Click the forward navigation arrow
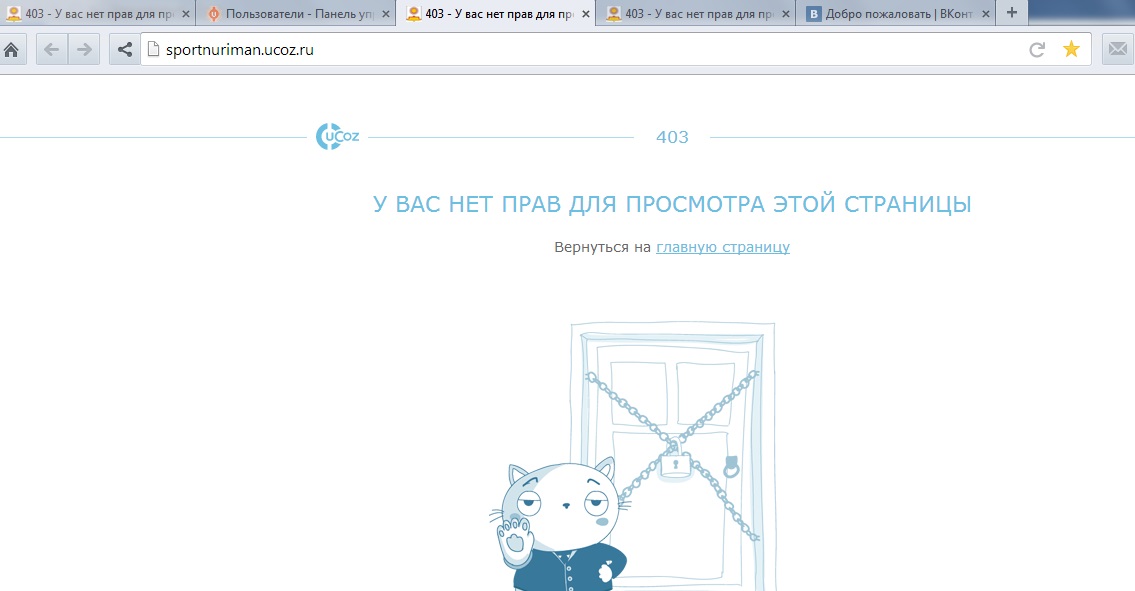Screen dimensions: 1135x591 tap(84, 50)
